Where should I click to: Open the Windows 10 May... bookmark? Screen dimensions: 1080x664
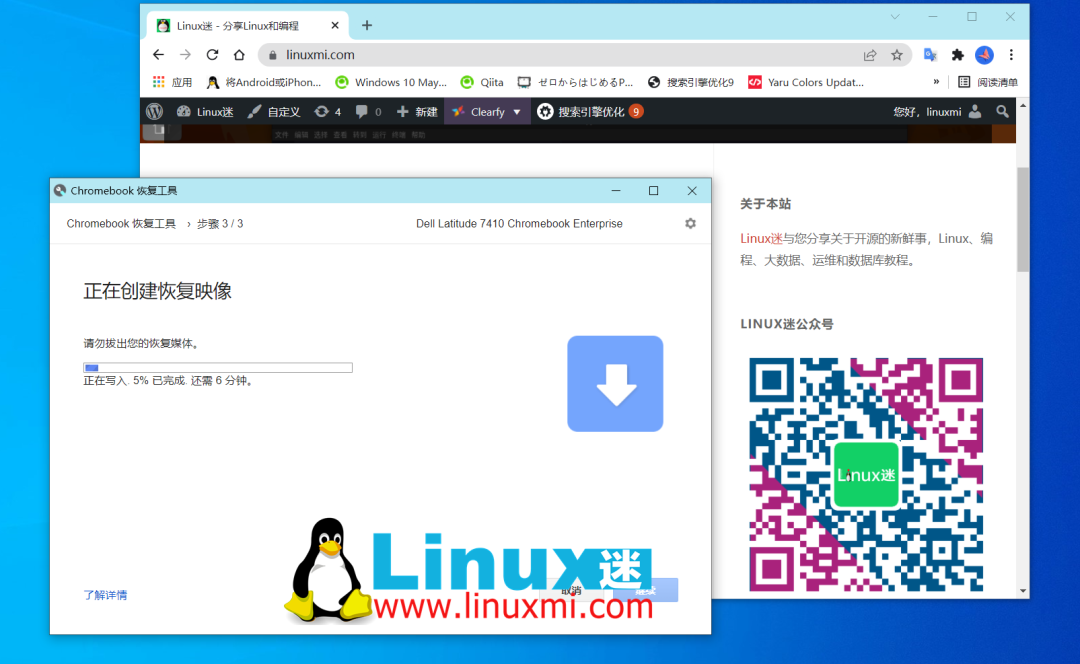coord(391,82)
